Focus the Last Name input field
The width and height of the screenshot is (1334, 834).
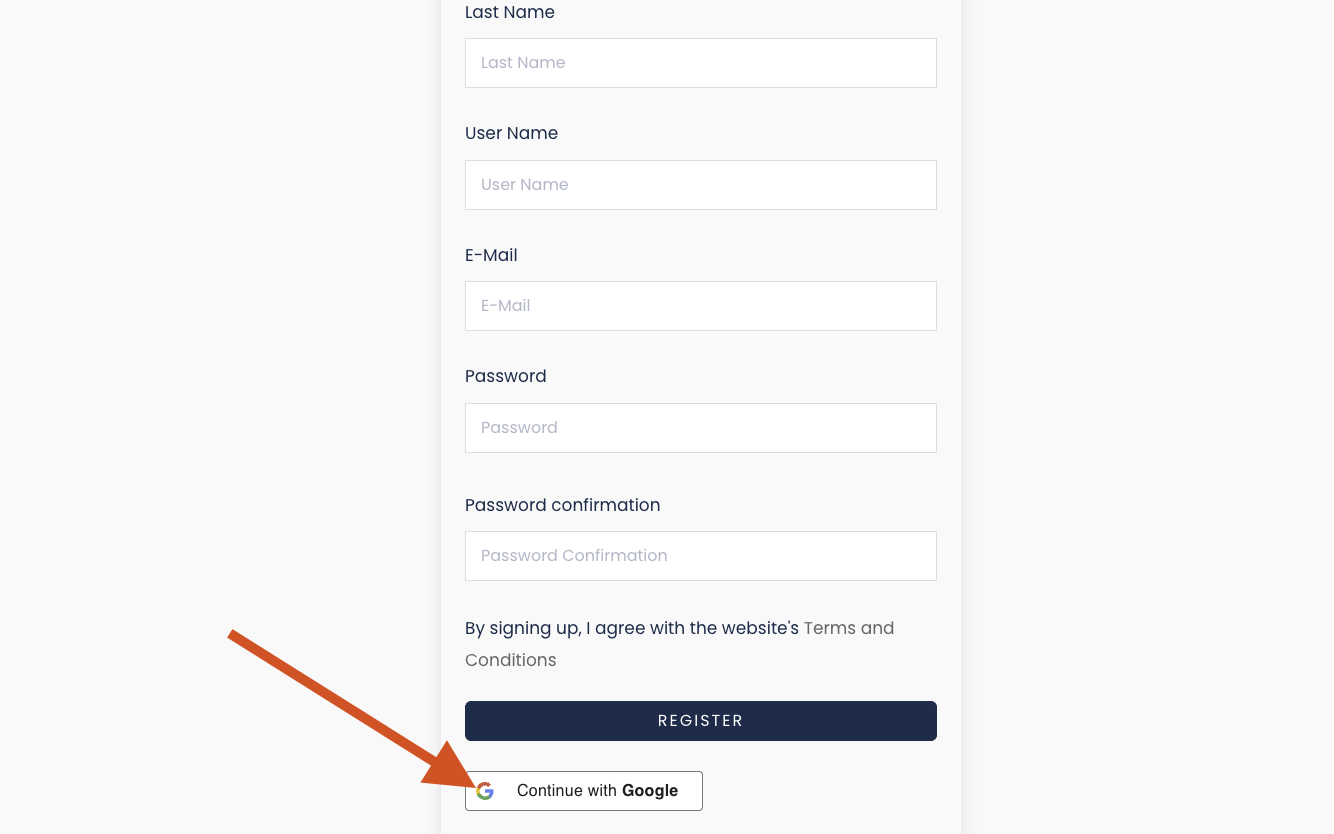coord(700,63)
